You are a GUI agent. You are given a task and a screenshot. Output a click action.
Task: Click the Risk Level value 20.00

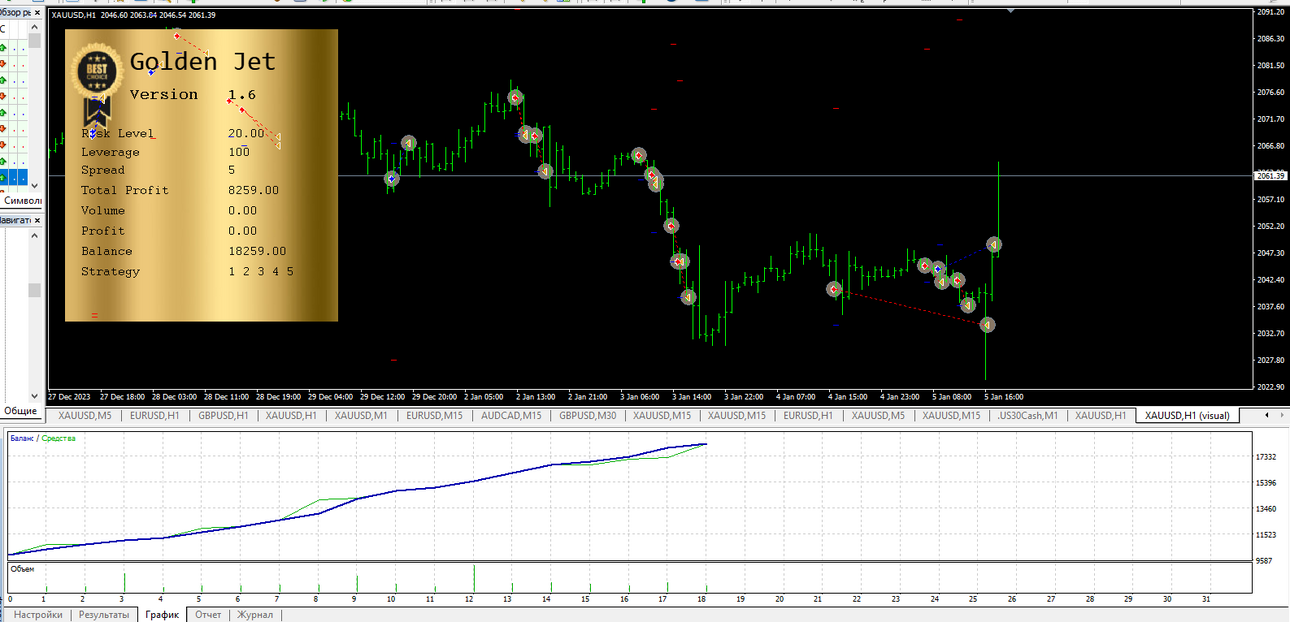click(x=247, y=133)
